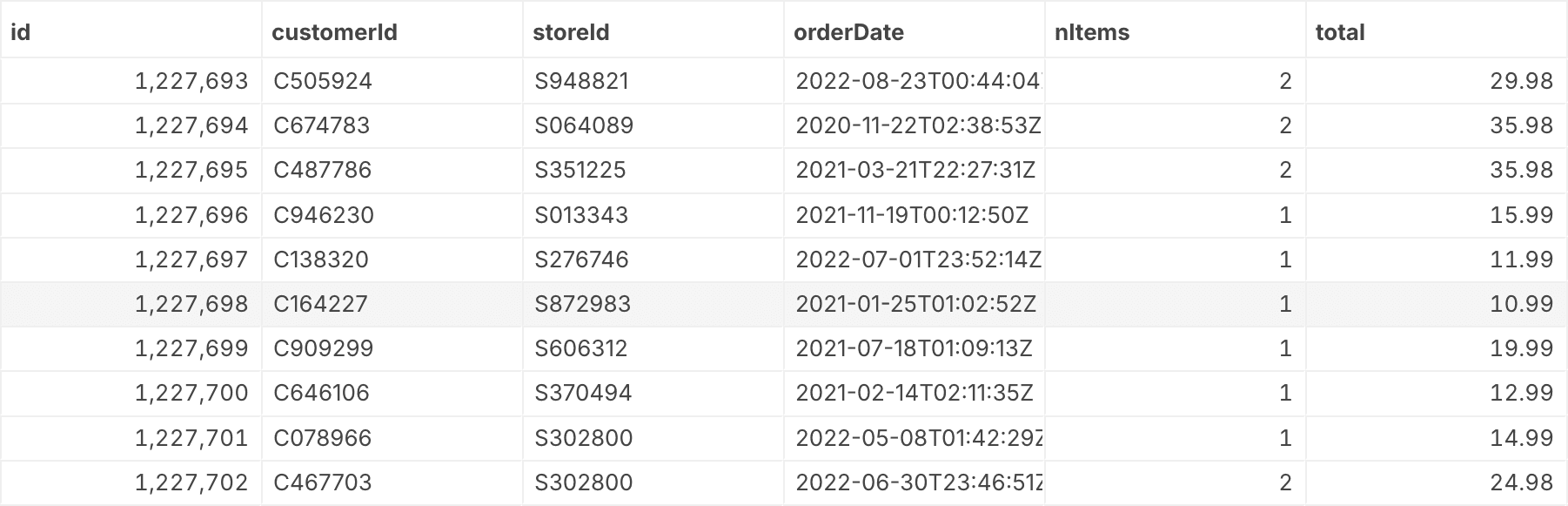Select store cell S606312
The height and width of the screenshot is (506, 1568).
tap(580, 348)
